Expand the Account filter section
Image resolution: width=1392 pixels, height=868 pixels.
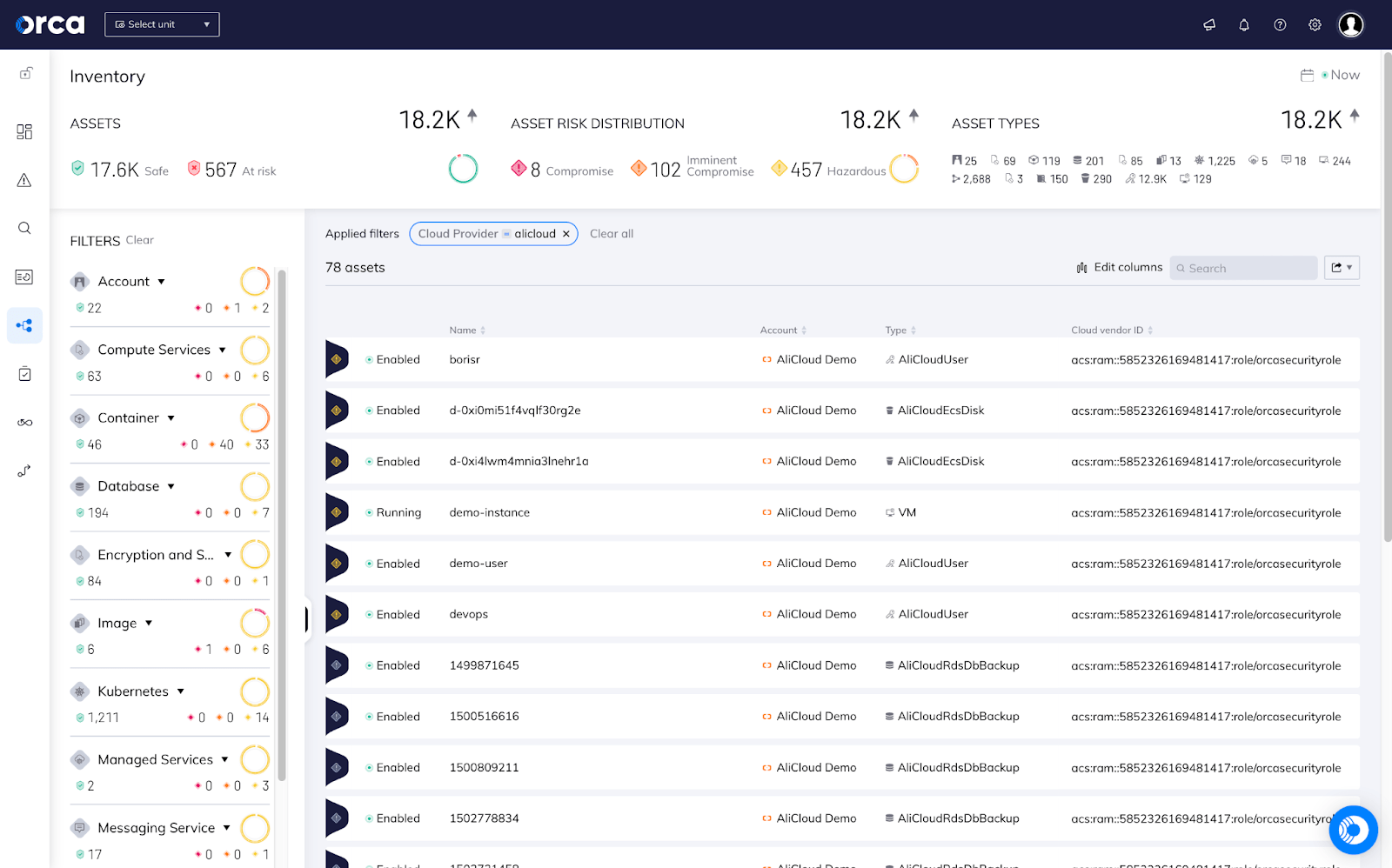coord(161,281)
